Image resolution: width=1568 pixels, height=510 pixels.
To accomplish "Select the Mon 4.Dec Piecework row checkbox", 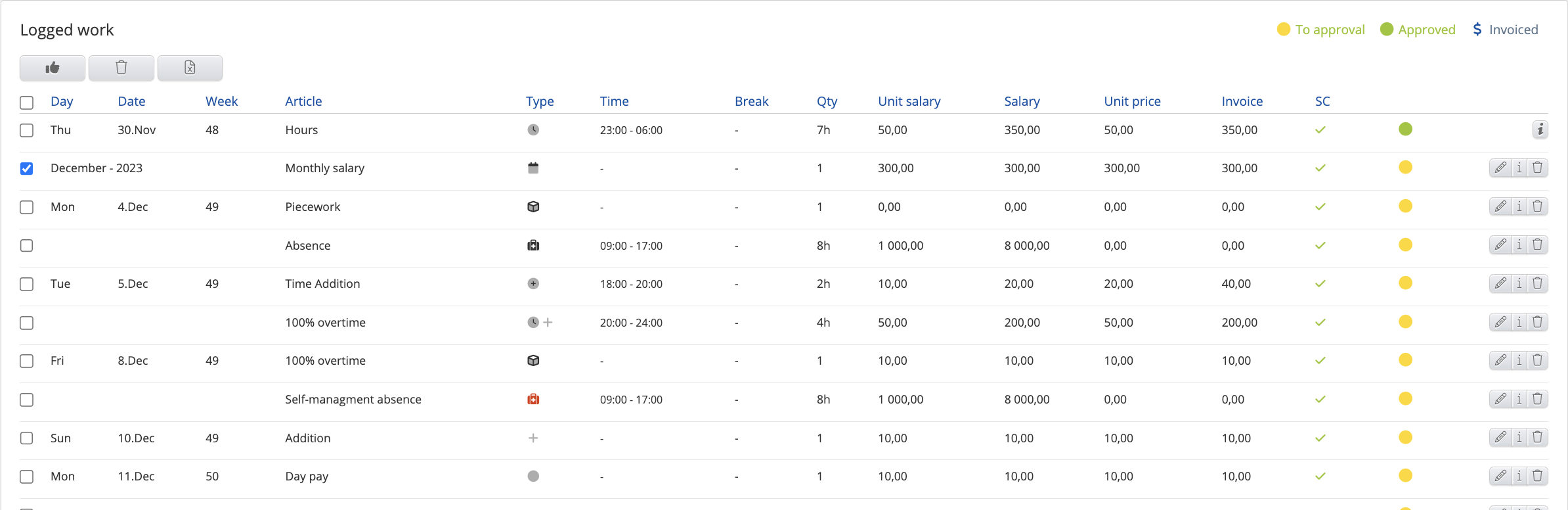I will tap(27, 208).
